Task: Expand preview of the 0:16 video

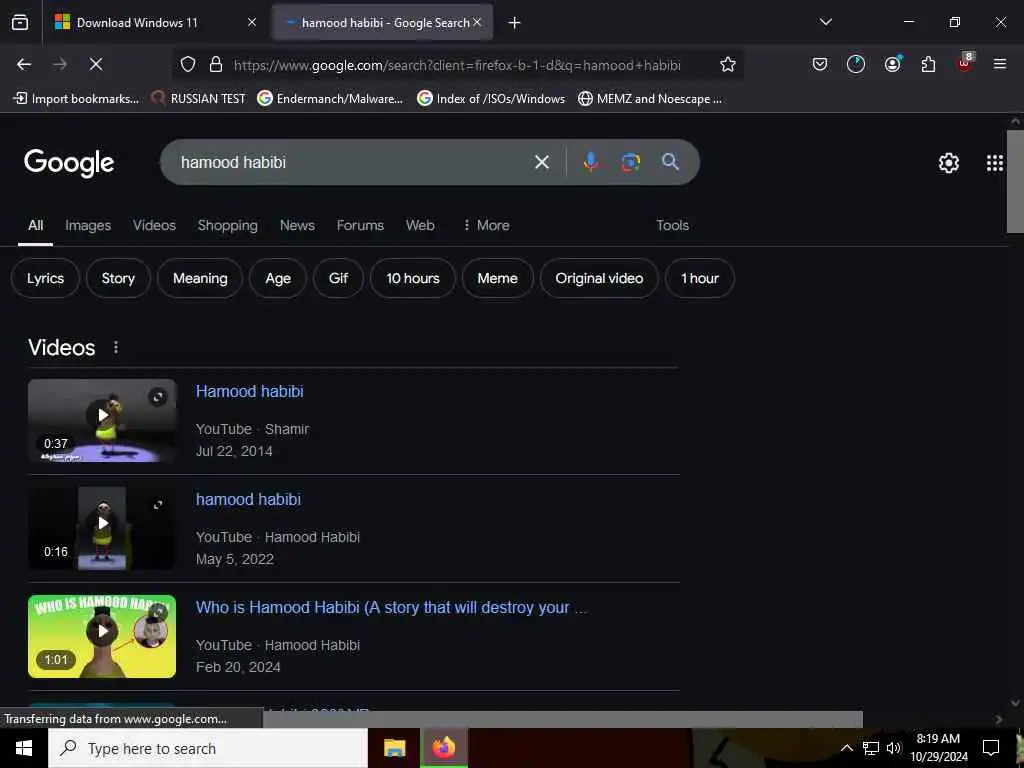Action: 157,505
